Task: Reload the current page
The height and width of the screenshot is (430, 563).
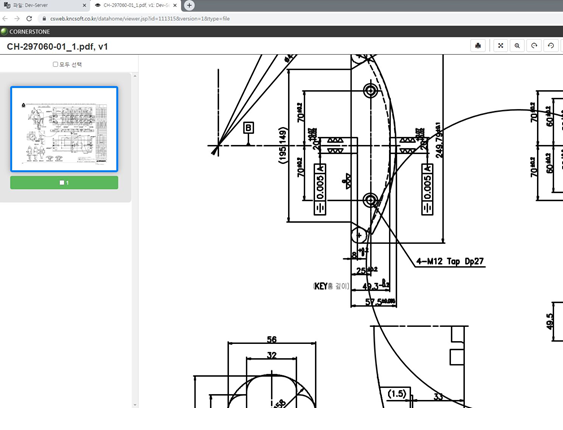Action: pos(29,19)
